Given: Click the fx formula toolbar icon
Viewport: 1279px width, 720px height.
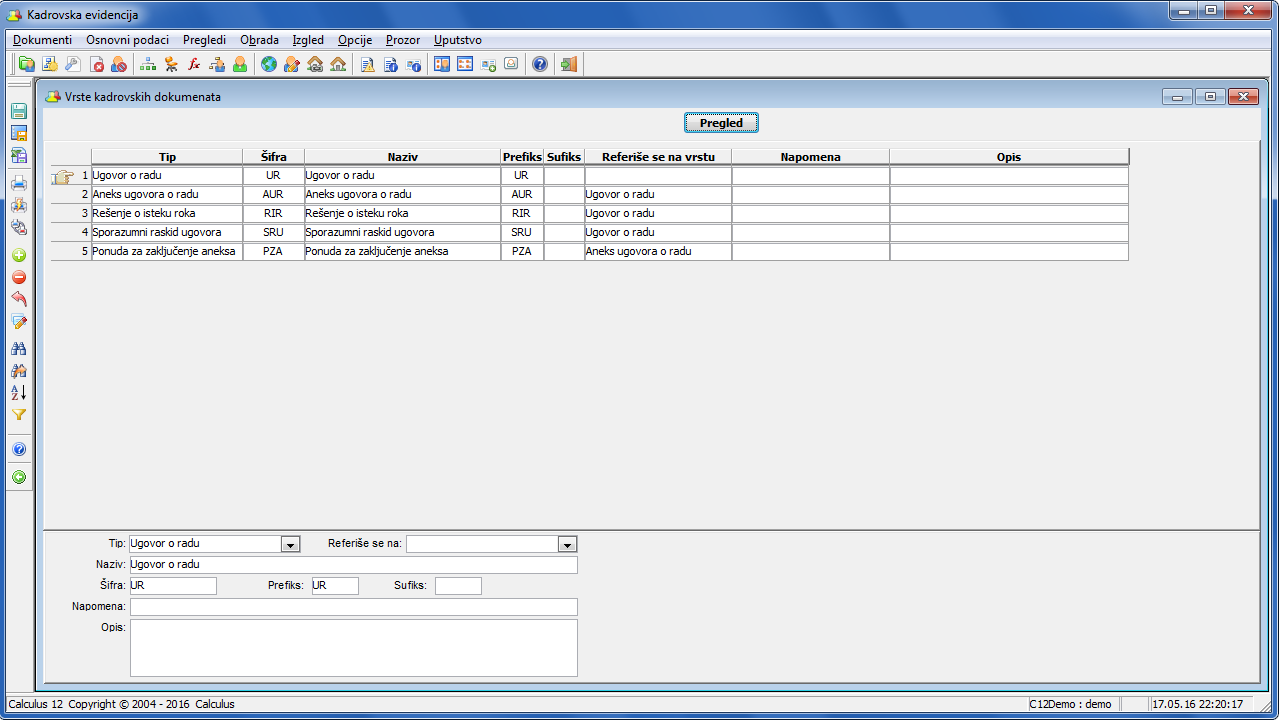Looking at the screenshot, I should point(194,64).
